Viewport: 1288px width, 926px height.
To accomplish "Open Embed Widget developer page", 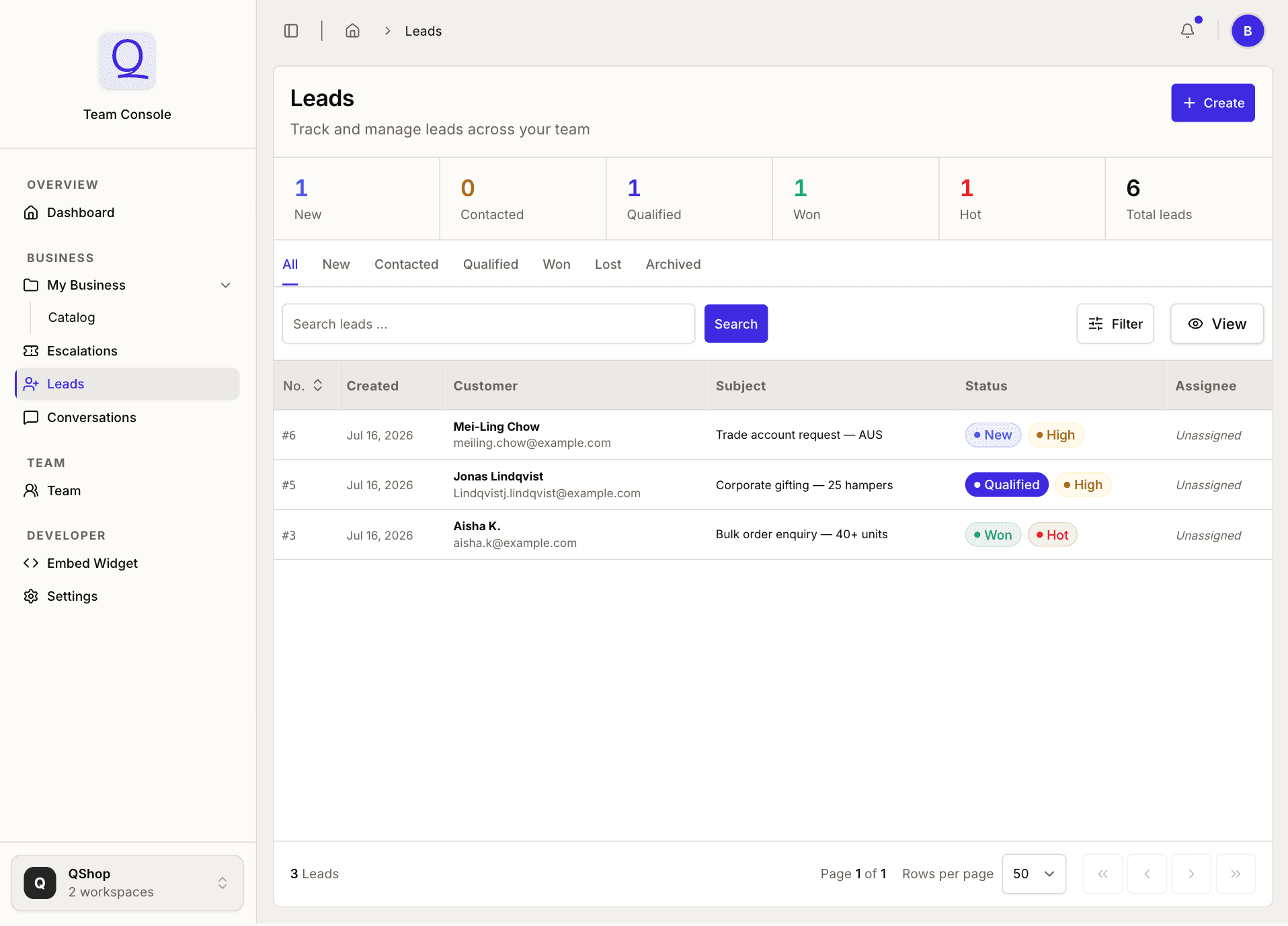I will point(127,563).
